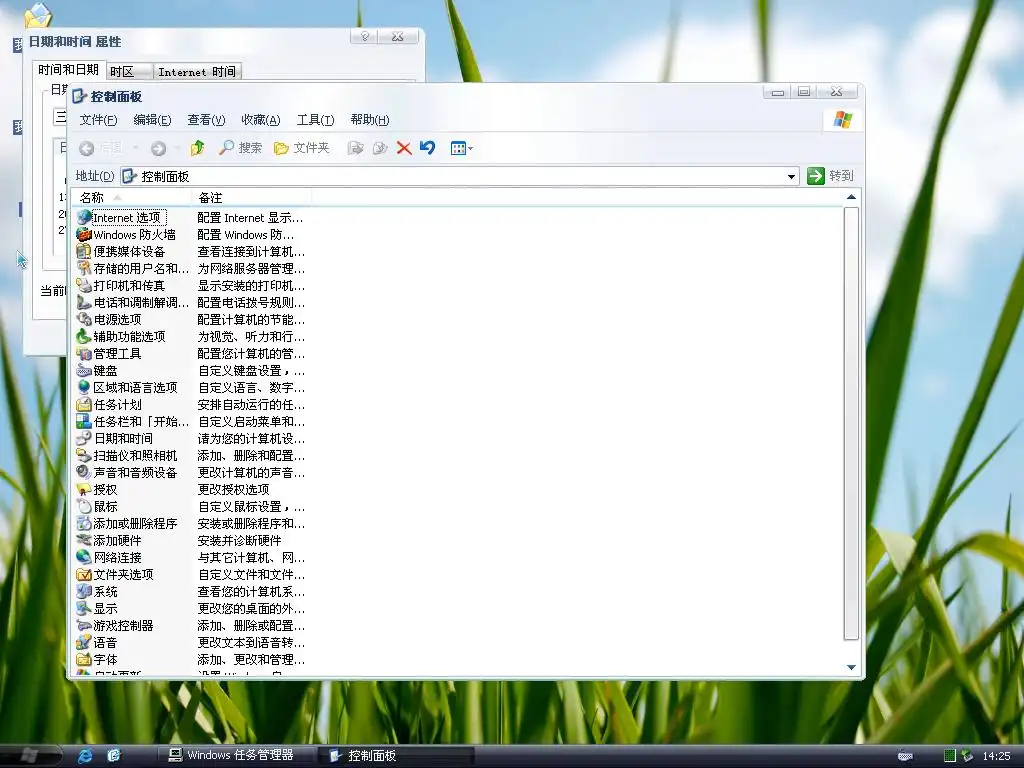Click the Start button on taskbar

tap(31, 756)
